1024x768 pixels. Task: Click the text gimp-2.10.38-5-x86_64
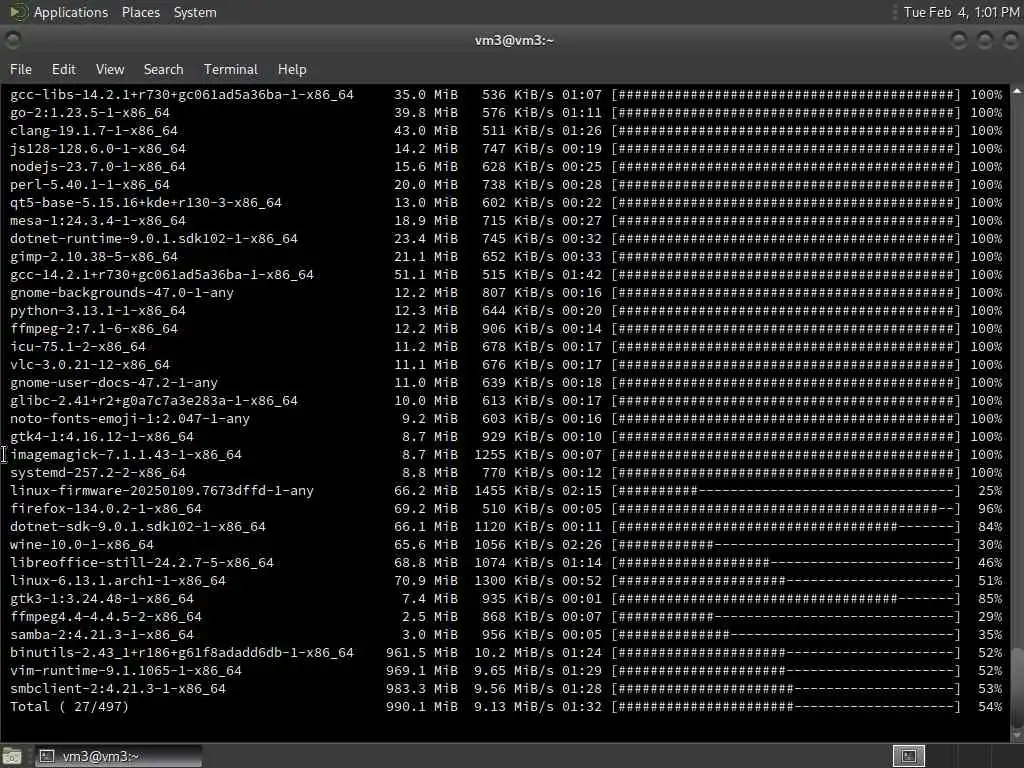[93, 257]
